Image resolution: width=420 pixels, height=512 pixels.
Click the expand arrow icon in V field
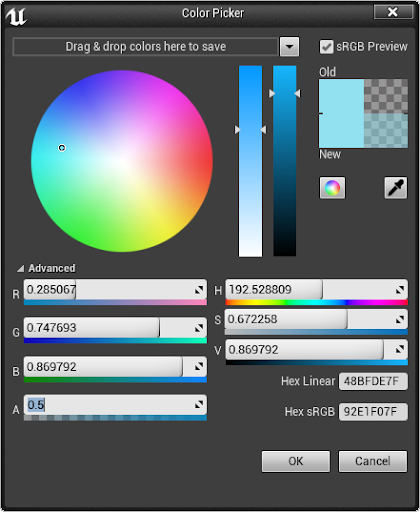click(400, 349)
